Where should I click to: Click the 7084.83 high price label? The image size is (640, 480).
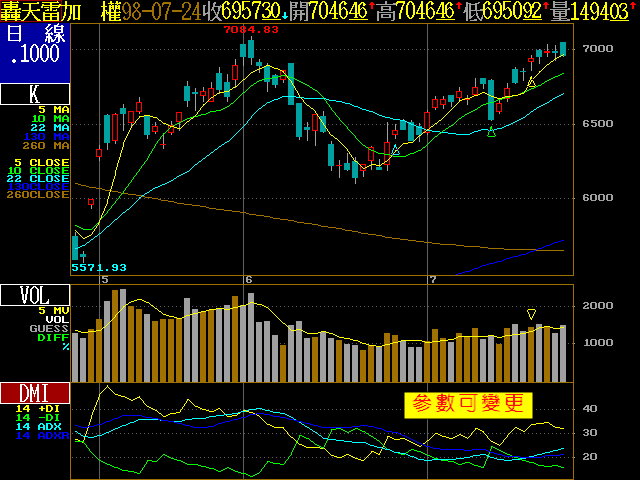point(250,30)
